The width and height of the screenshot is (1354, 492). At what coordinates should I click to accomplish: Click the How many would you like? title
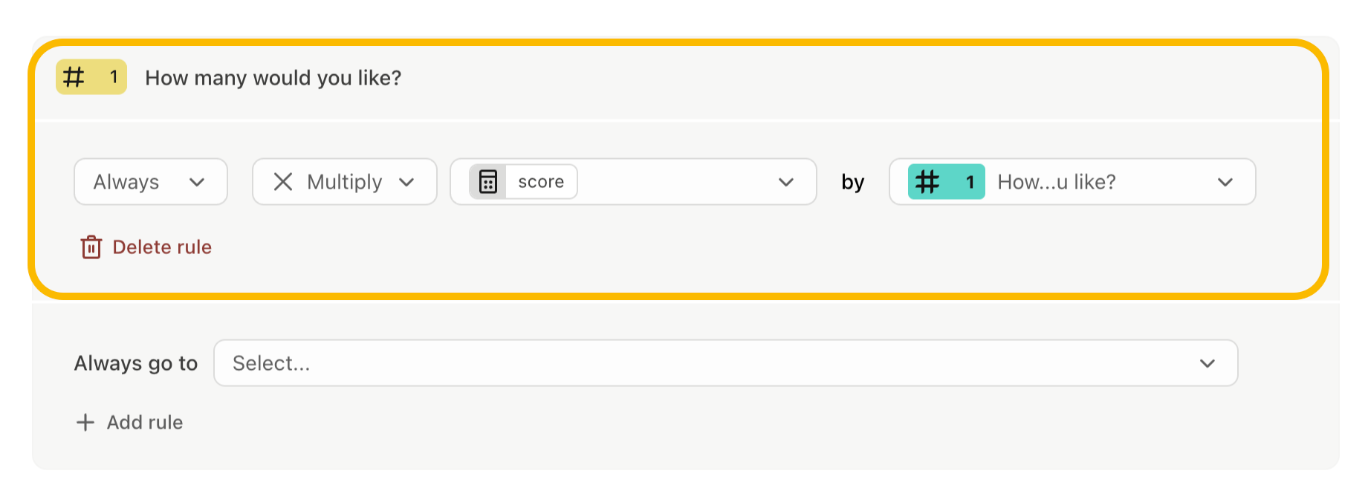(x=273, y=77)
